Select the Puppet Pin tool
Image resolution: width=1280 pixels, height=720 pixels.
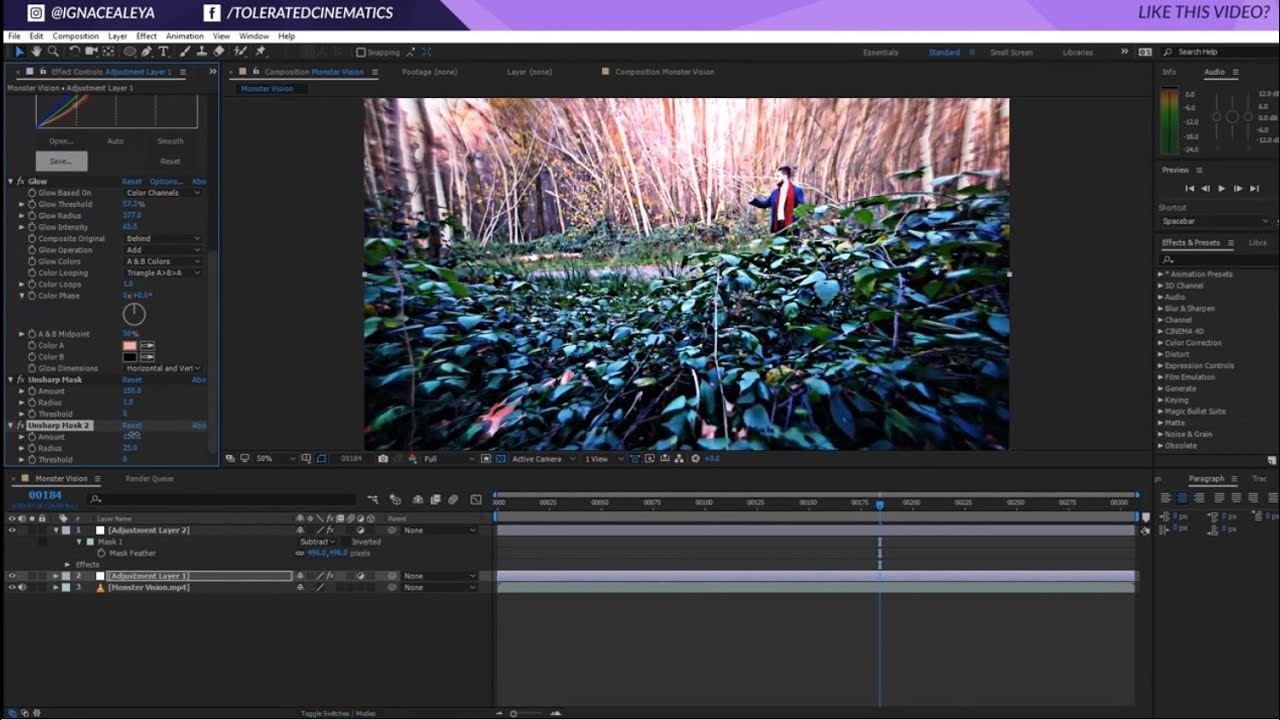coord(260,51)
